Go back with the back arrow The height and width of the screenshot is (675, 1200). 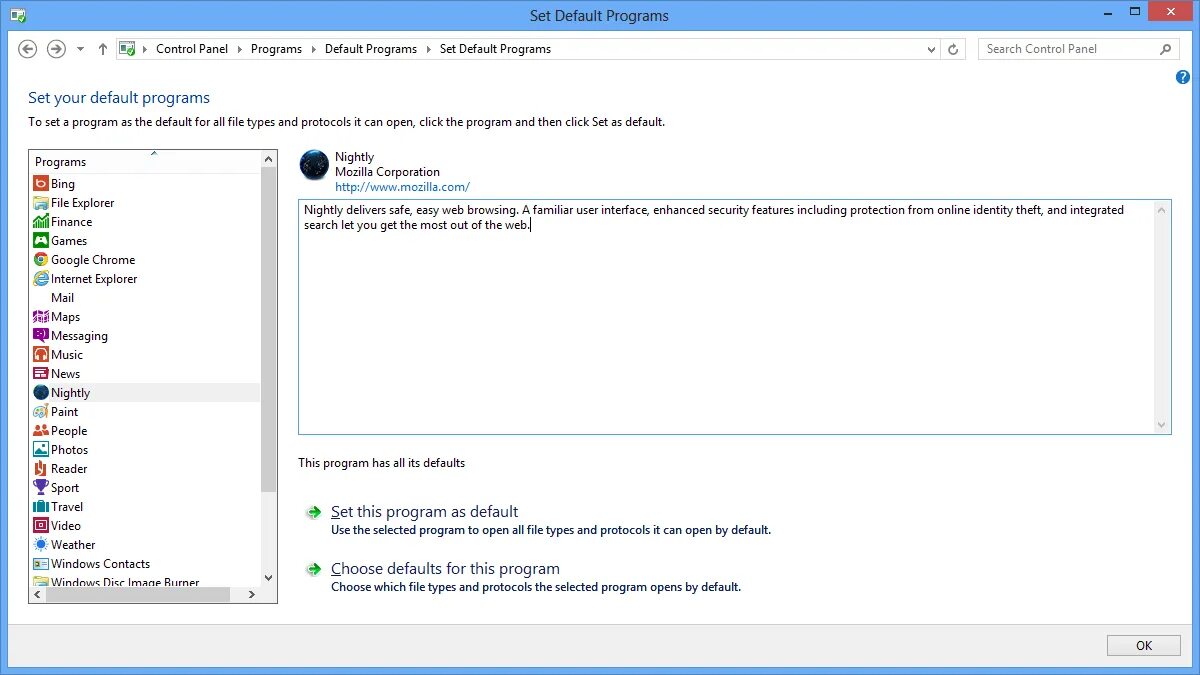coord(28,49)
